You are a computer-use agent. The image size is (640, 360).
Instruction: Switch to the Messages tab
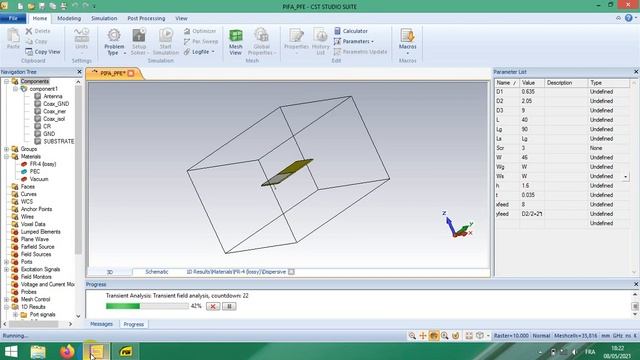[x=101, y=324]
